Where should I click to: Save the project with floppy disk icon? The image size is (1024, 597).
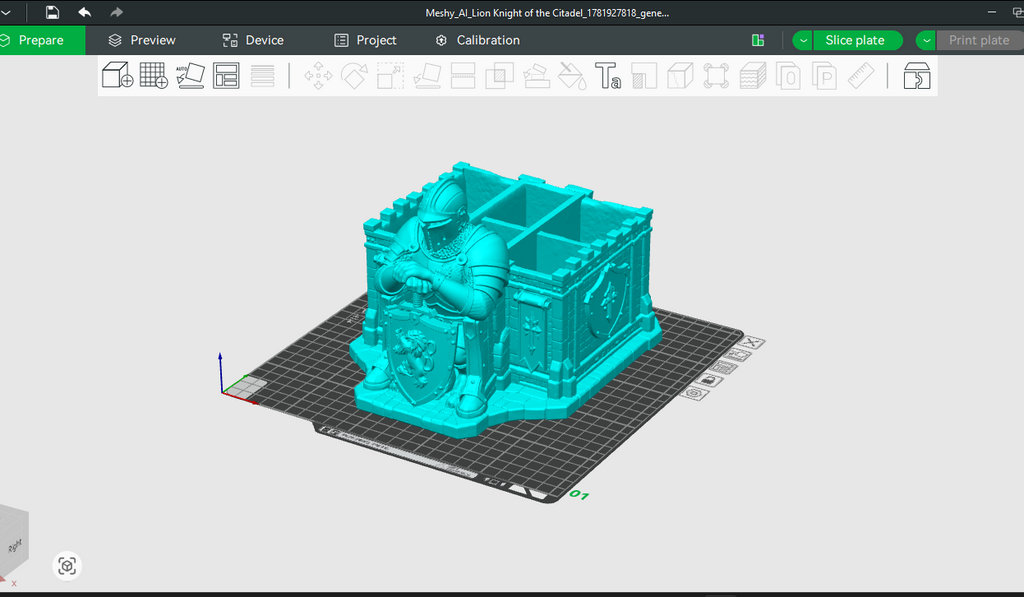click(x=52, y=12)
